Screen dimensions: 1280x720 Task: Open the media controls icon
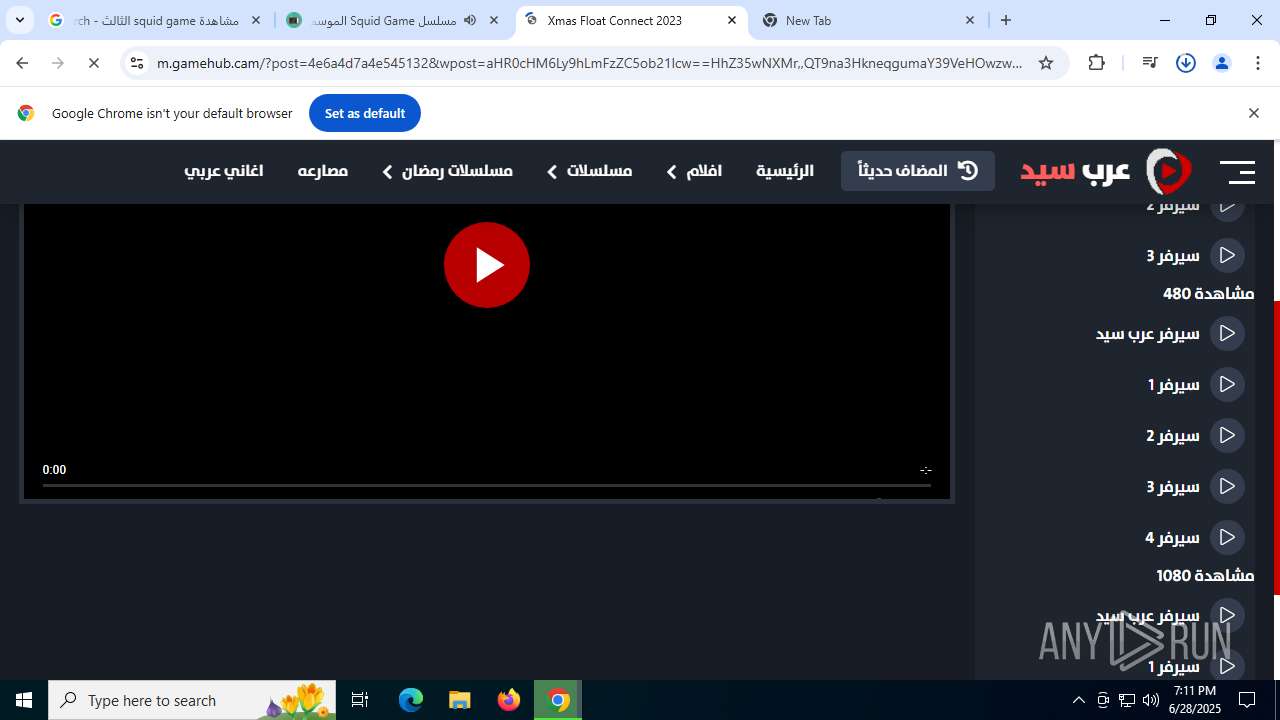[x=1150, y=63]
